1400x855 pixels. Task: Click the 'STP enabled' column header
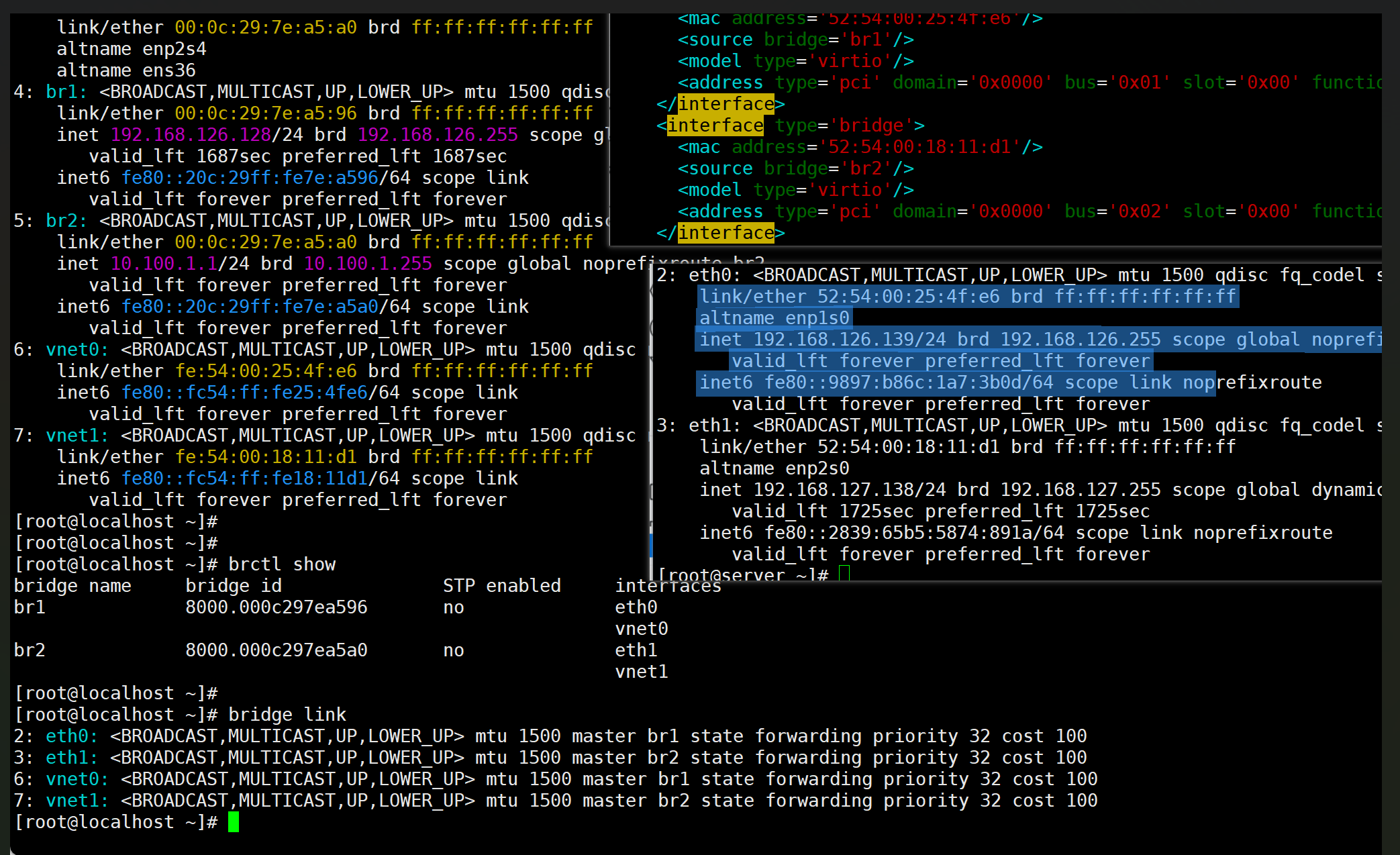click(x=501, y=586)
